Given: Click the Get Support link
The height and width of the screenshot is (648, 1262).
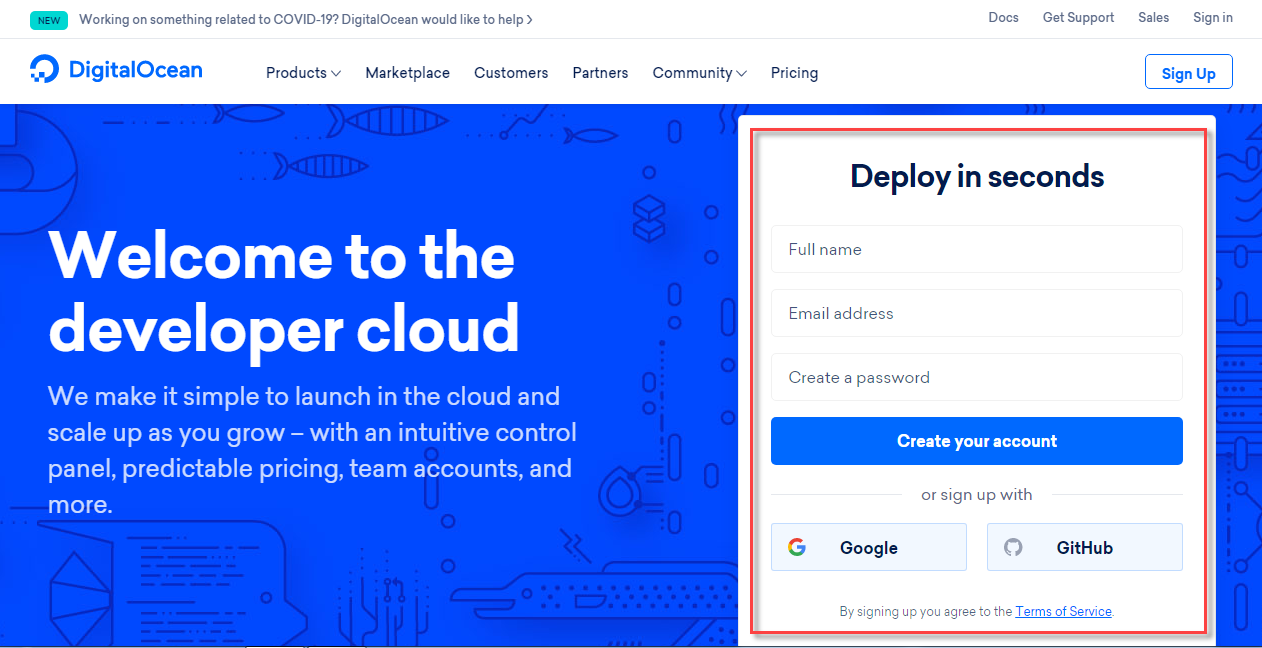Looking at the screenshot, I should coord(1078,17).
